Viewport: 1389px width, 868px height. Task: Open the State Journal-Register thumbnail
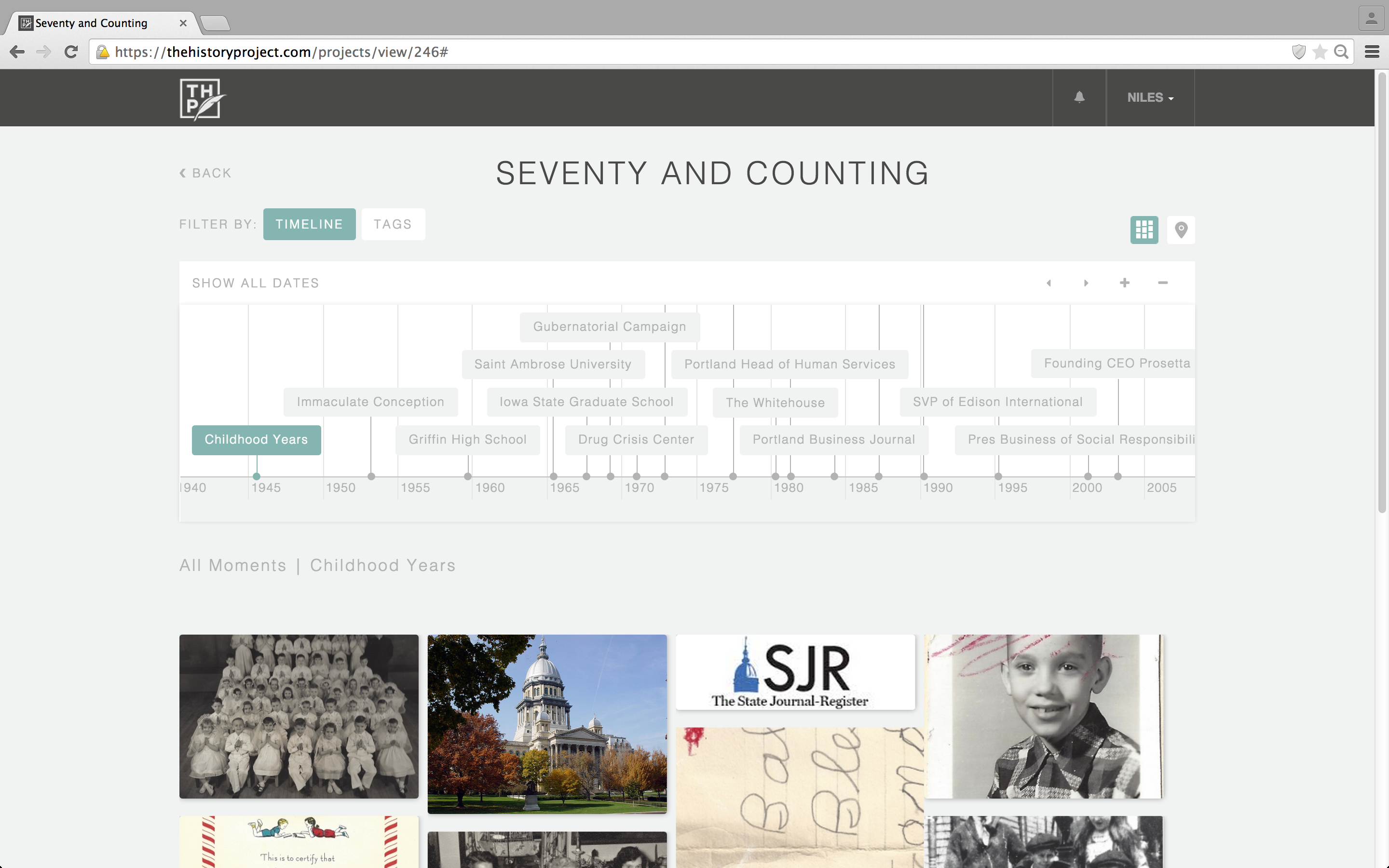(x=795, y=672)
